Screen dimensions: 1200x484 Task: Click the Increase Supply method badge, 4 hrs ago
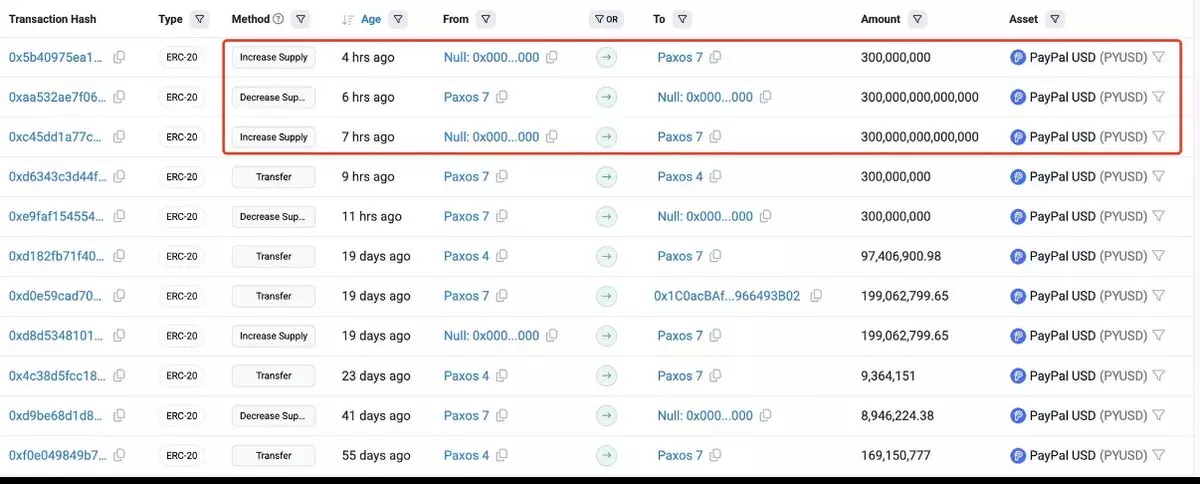273,58
